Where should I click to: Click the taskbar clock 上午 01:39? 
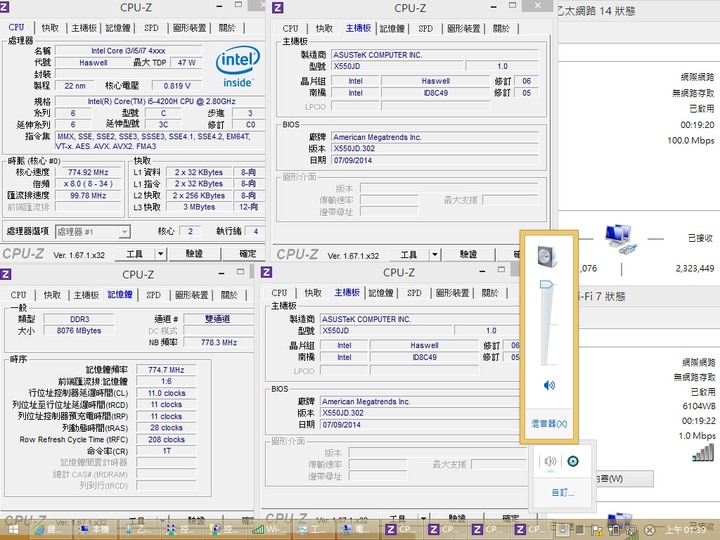tap(685, 530)
